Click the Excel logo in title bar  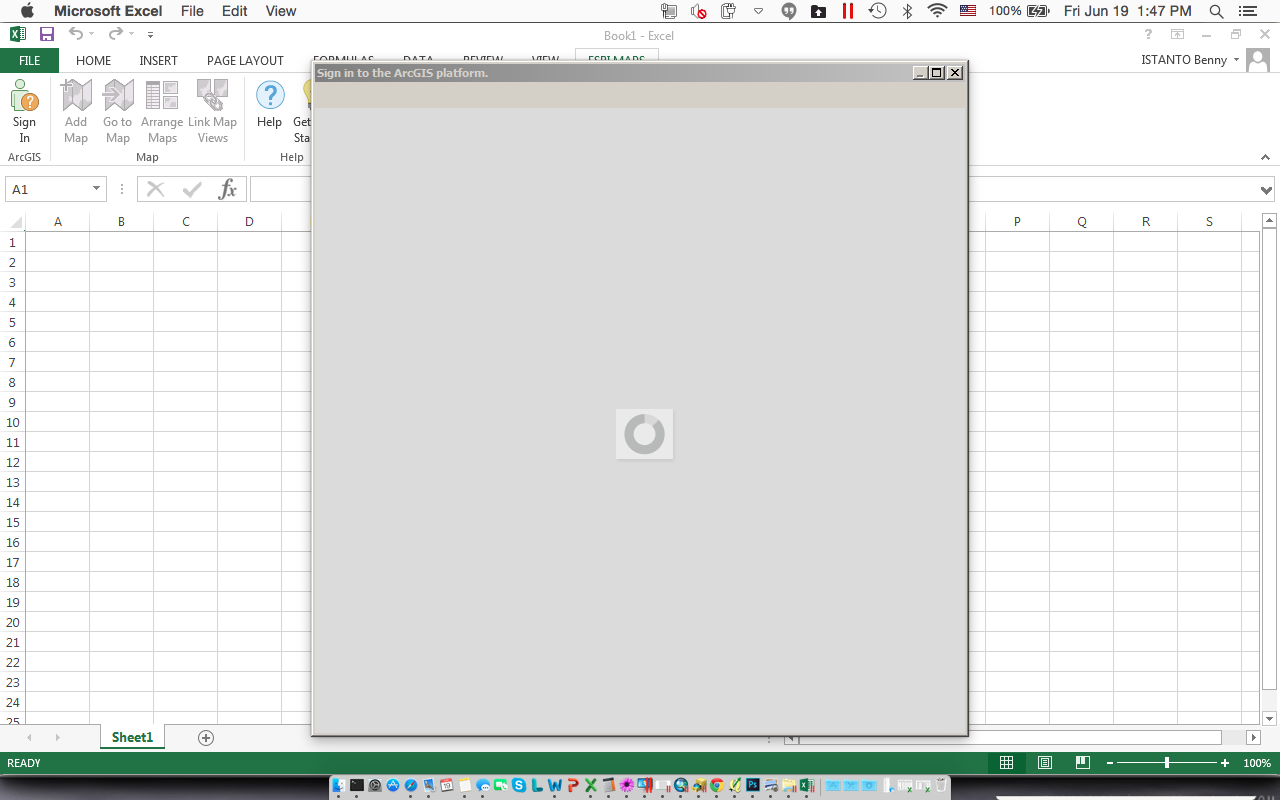pos(18,34)
